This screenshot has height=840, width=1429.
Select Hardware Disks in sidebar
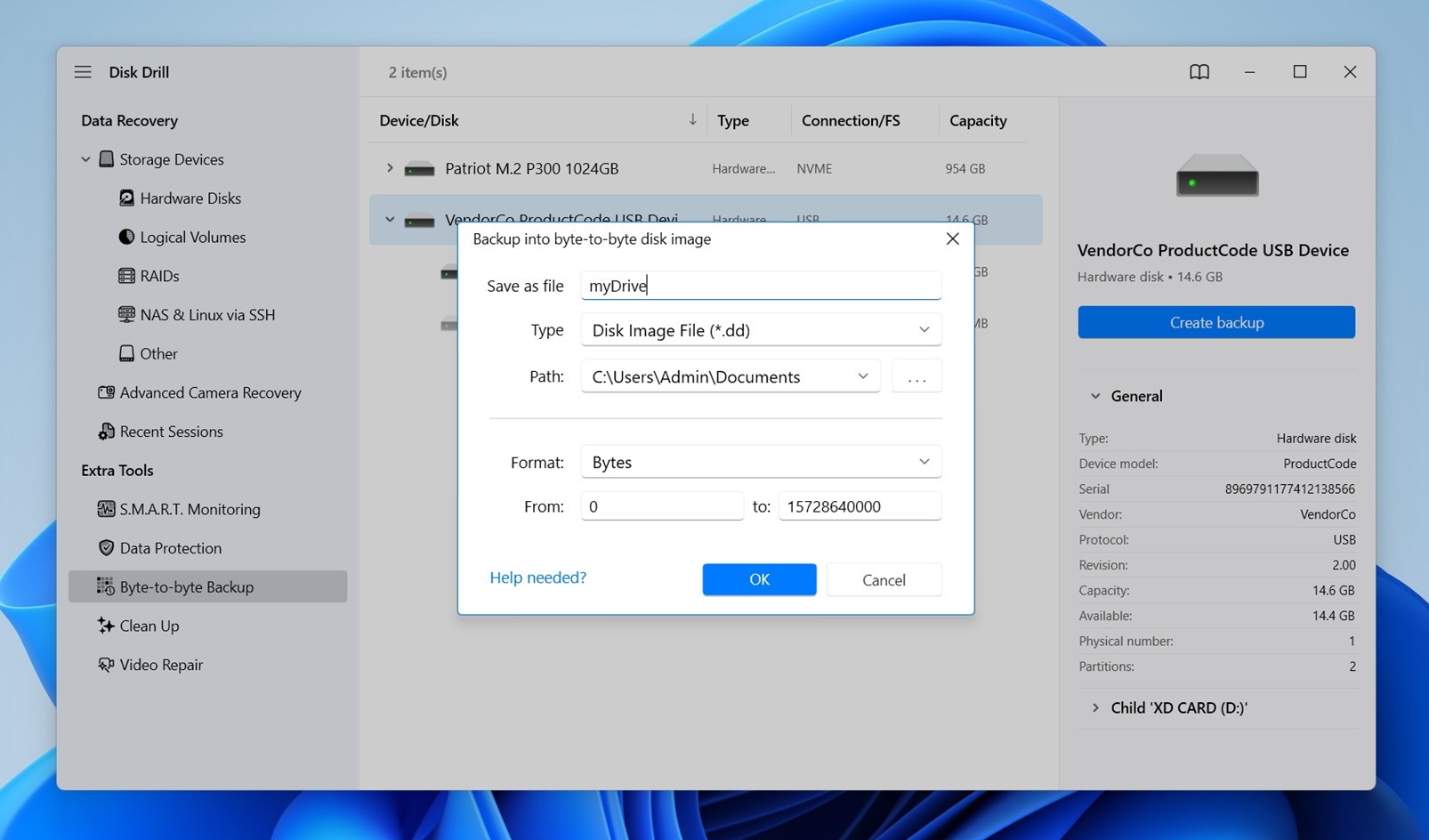[x=190, y=198]
